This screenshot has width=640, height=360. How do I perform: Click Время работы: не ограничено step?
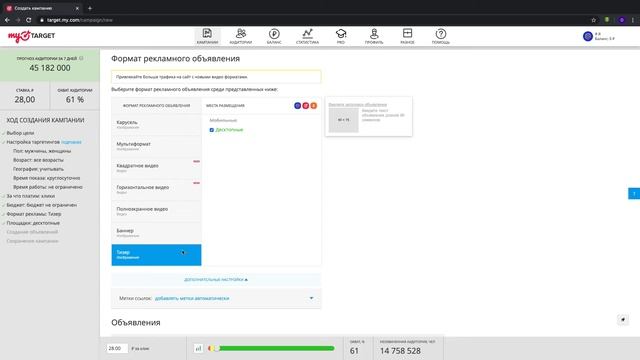click(48, 187)
